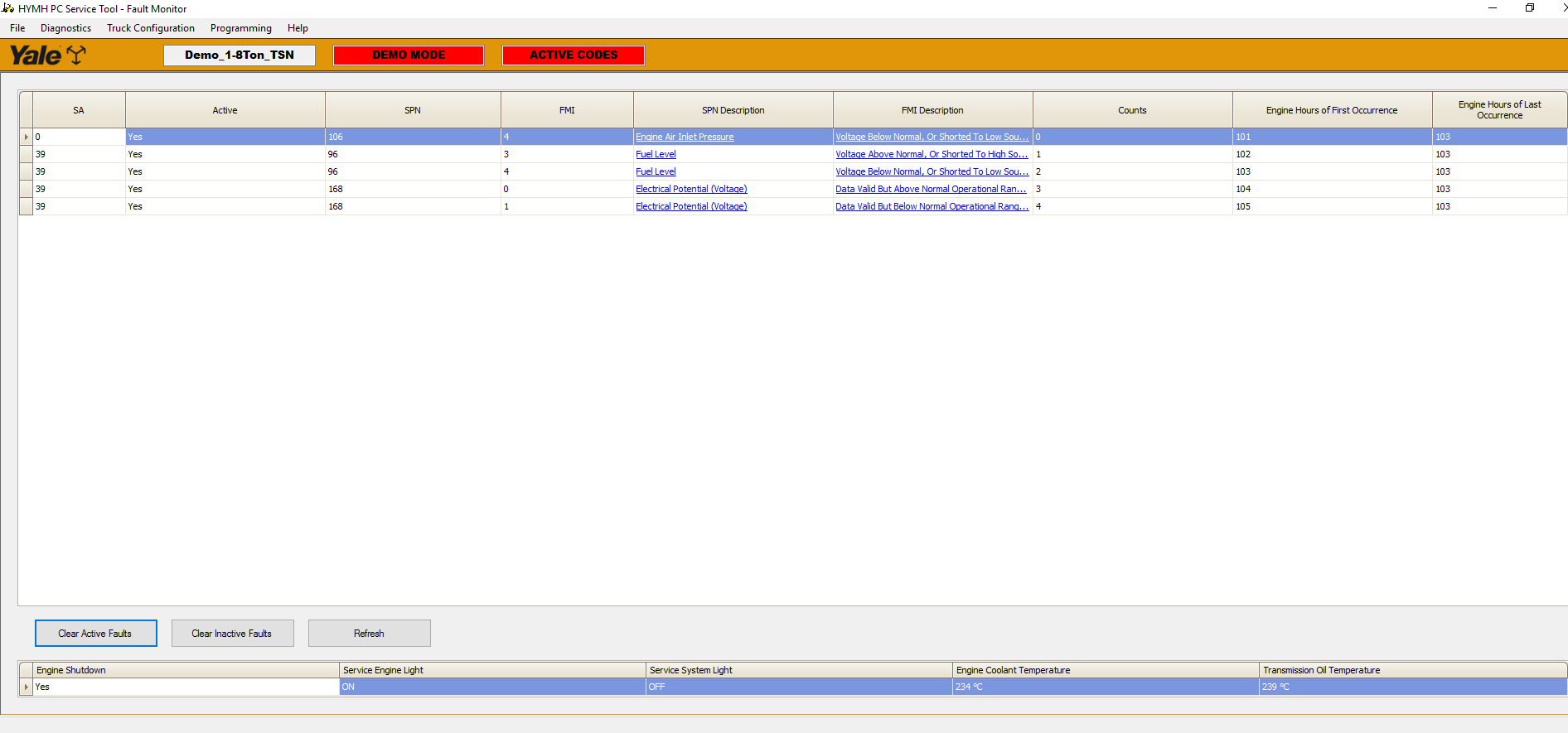Screen dimensions: 1568x733
Task: Minimize the Fault Monitor window
Action: (1493, 7)
